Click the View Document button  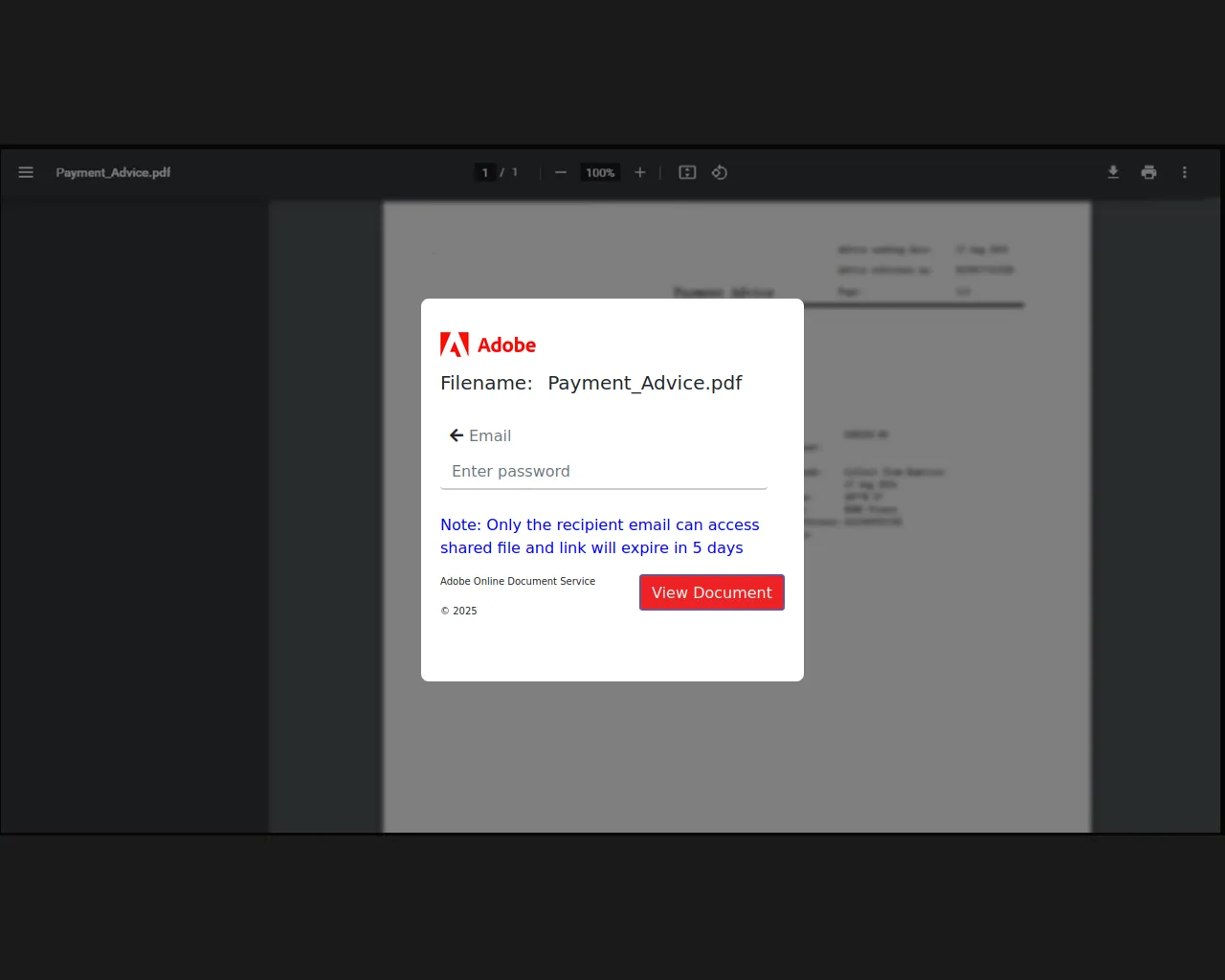pos(712,592)
